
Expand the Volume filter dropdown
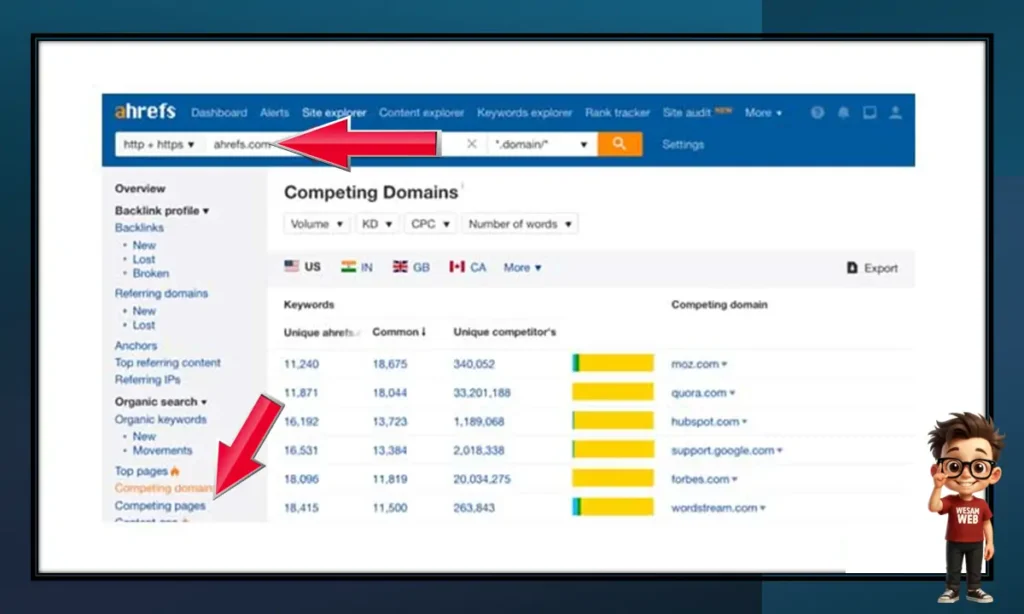[x=317, y=224]
